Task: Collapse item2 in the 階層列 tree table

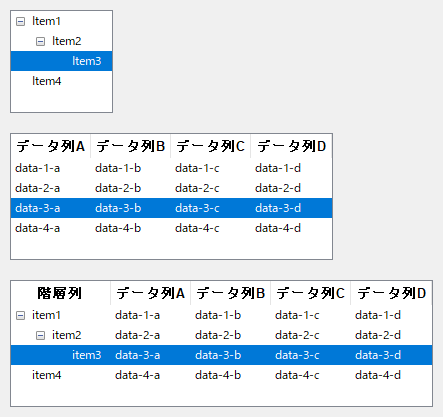Action: pos(40,336)
